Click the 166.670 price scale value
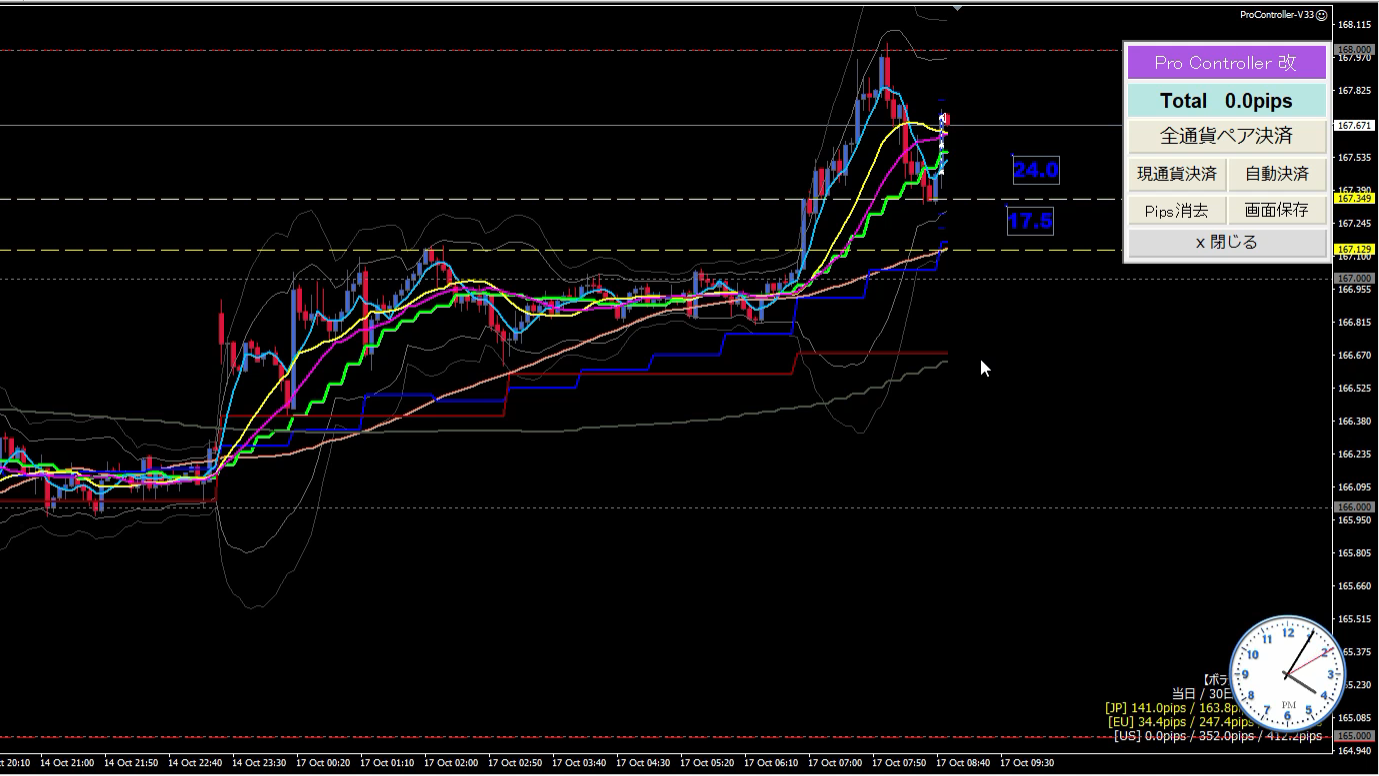This screenshot has width=1379, height=776. point(1355,355)
